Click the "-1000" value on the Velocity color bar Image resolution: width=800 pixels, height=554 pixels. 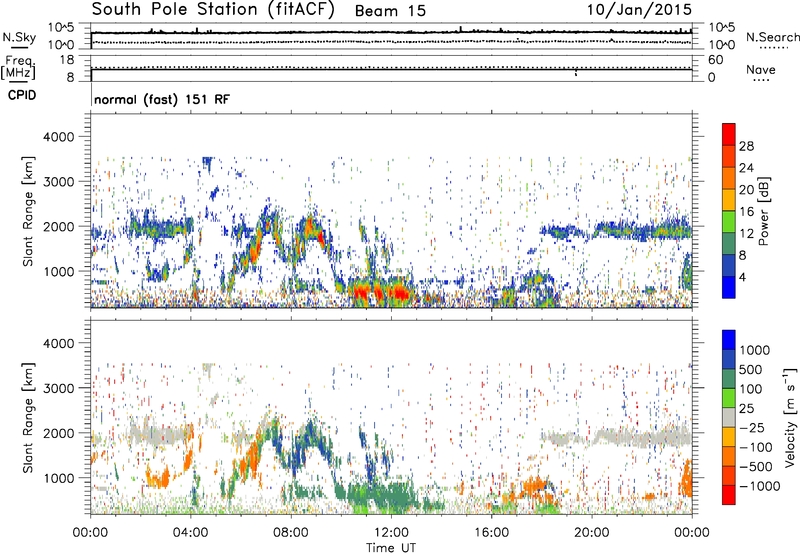759,486
